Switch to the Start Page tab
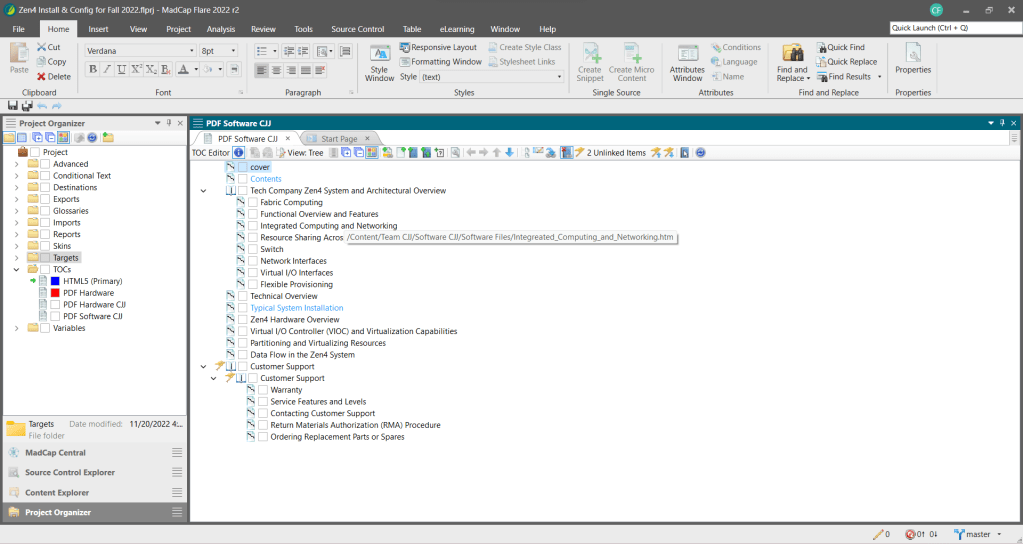1023x544 pixels. point(339,138)
